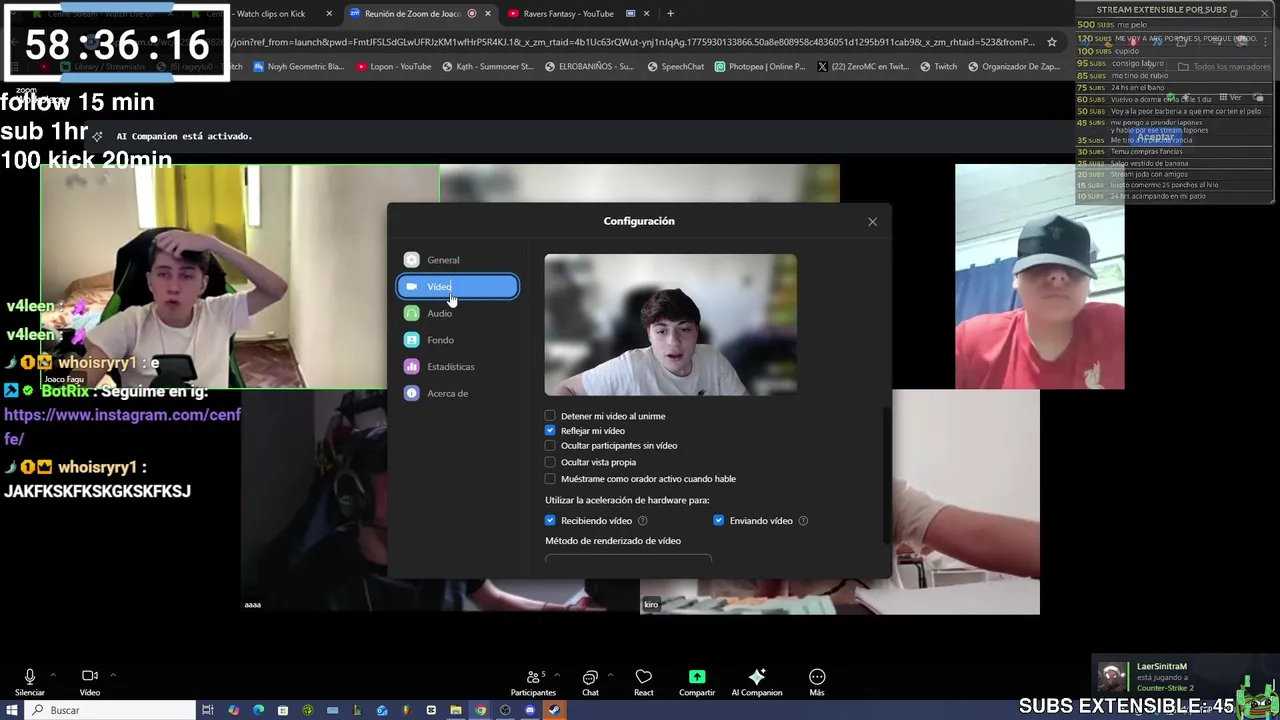Click help icon next to Enviando vídeo
This screenshot has width=1280, height=720.
(x=803, y=521)
